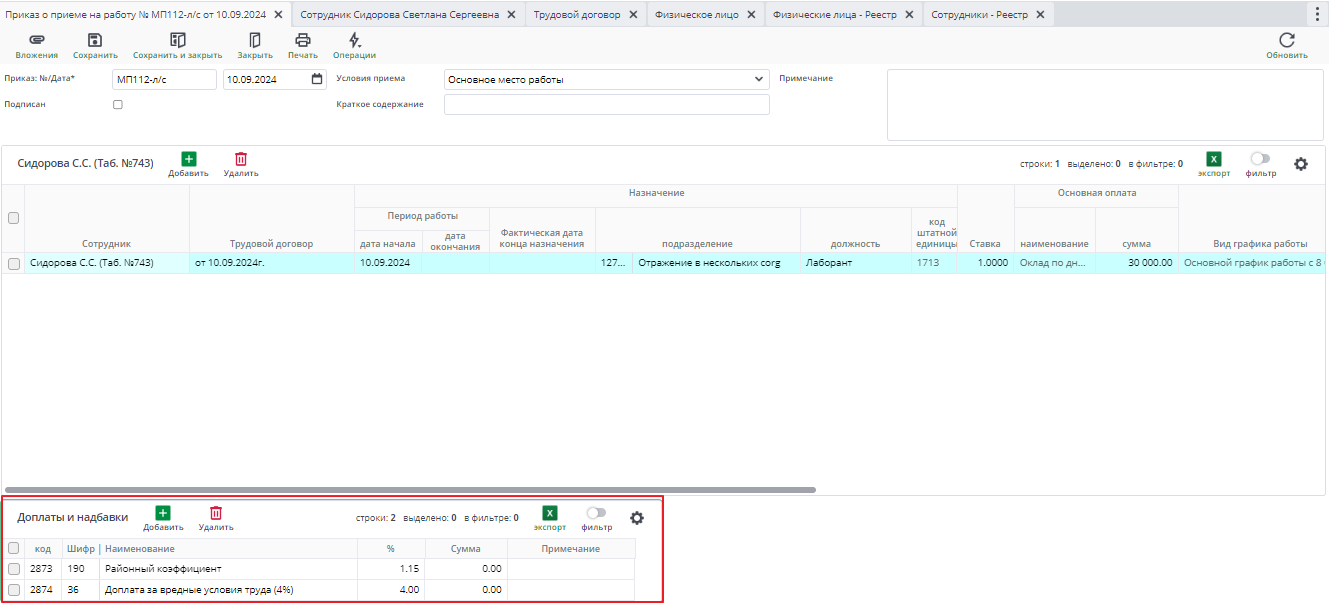
Task: Export Доплаты и надбавки table to Excel
Action: 549,513
